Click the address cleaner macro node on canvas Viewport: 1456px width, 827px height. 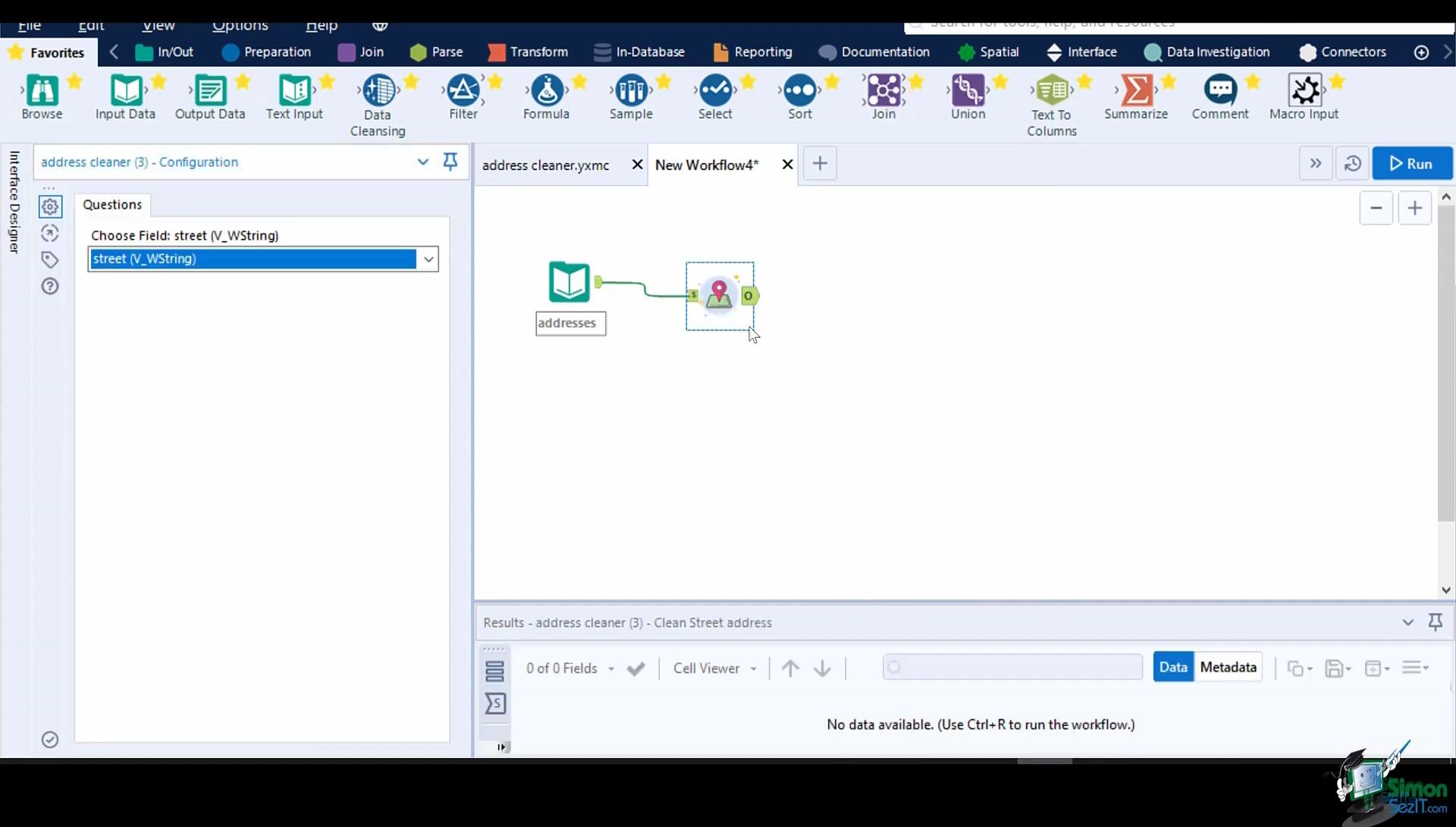pos(719,295)
